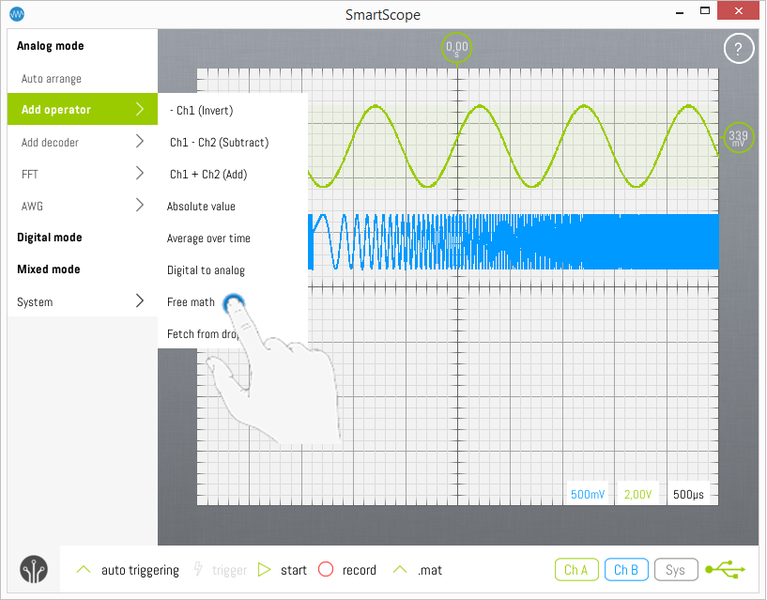The width and height of the screenshot is (767, 600).
Task: Click the SmartScope logo in title bar
Action: tap(17, 15)
